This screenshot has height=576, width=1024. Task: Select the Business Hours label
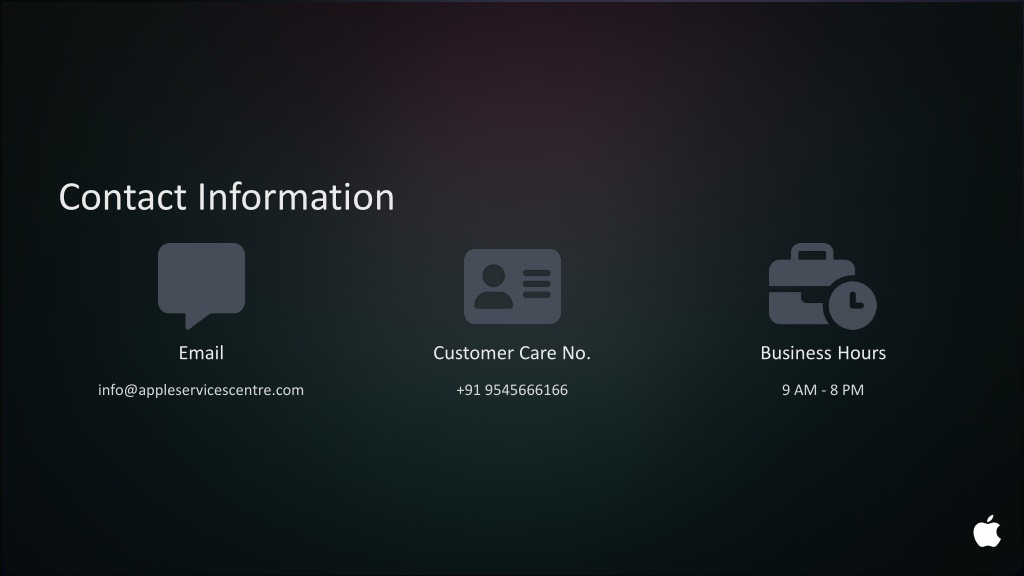(x=823, y=353)
